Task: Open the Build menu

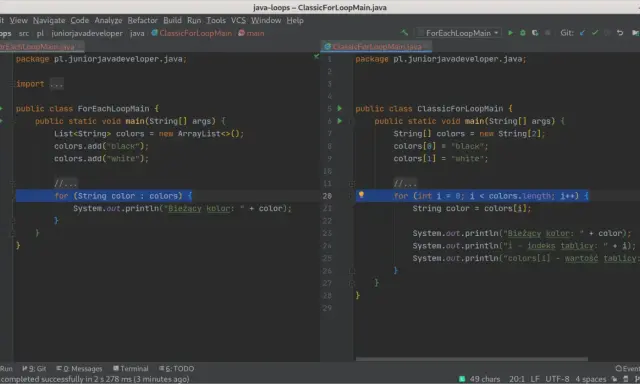Action: tap(172, 20)
